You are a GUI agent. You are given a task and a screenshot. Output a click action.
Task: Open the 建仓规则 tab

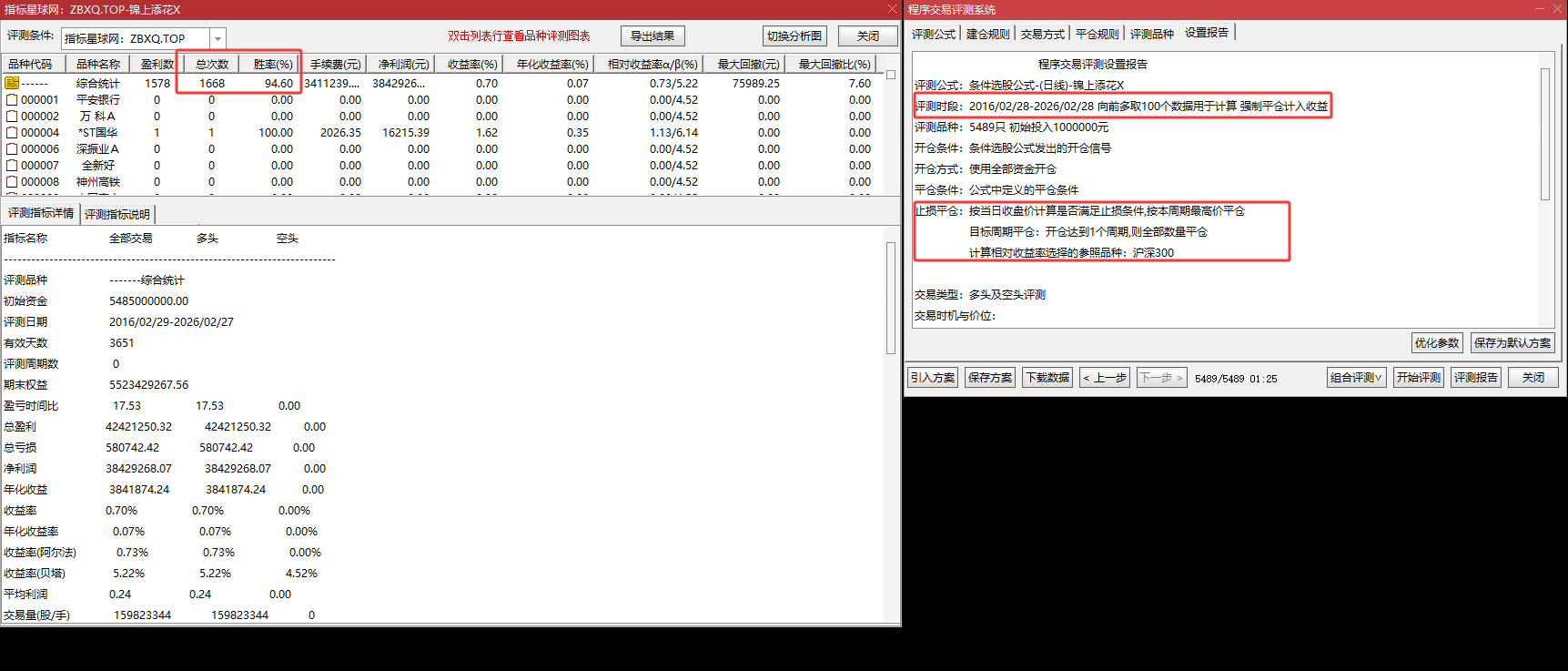[x=987, y=34]
